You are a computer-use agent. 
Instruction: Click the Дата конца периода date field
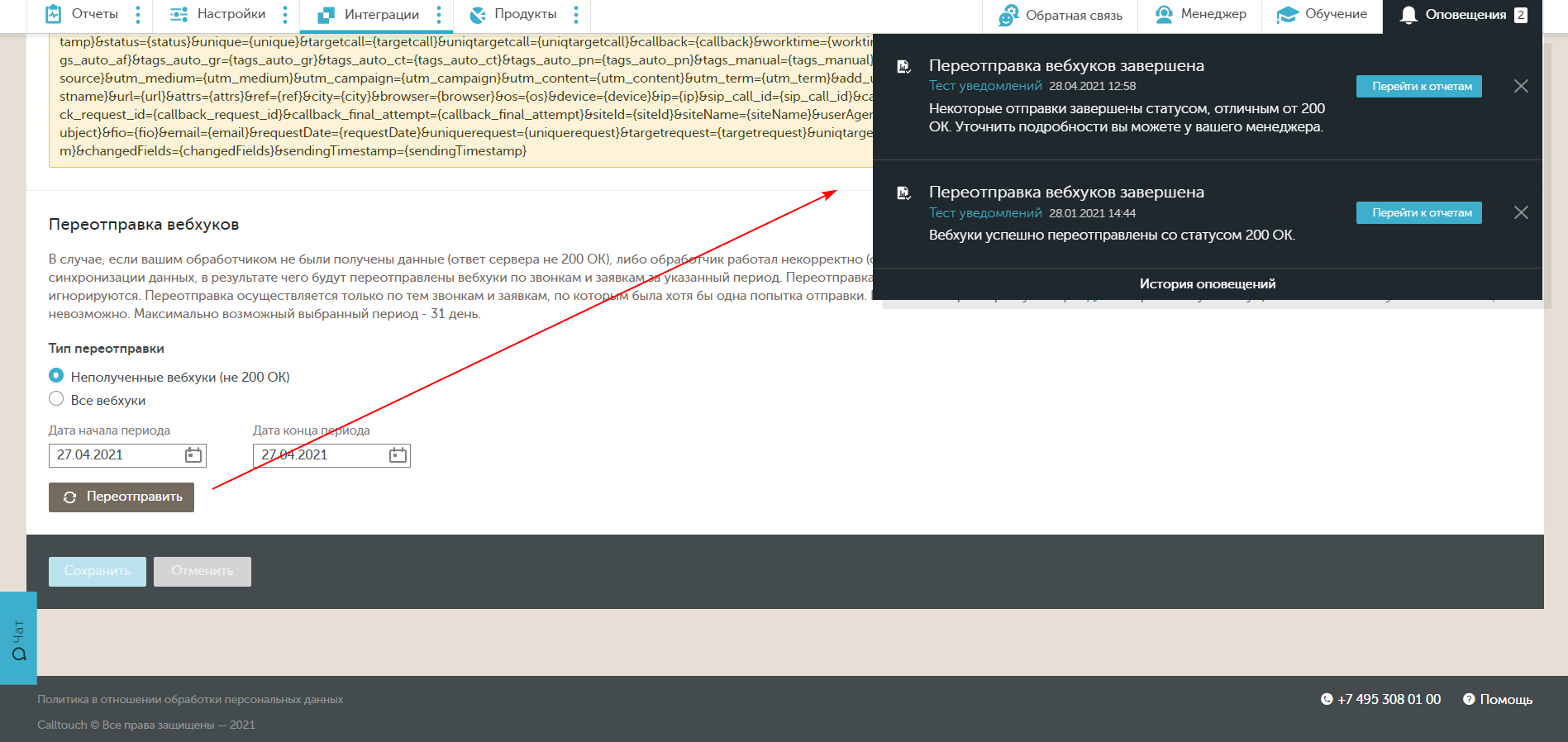331,455
